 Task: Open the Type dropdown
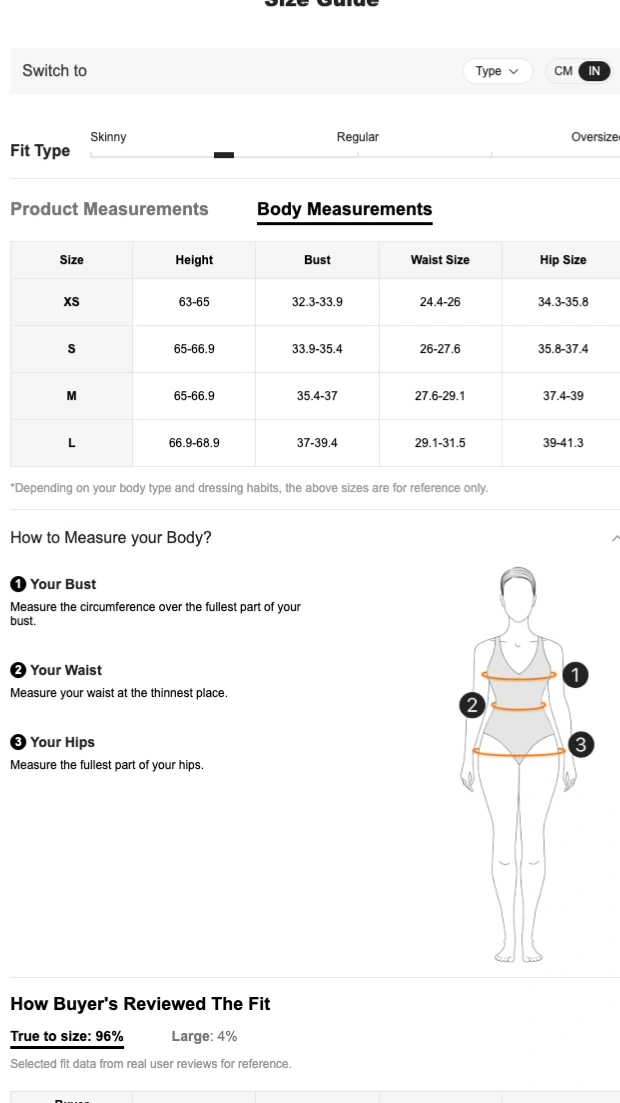coord(497,71)
